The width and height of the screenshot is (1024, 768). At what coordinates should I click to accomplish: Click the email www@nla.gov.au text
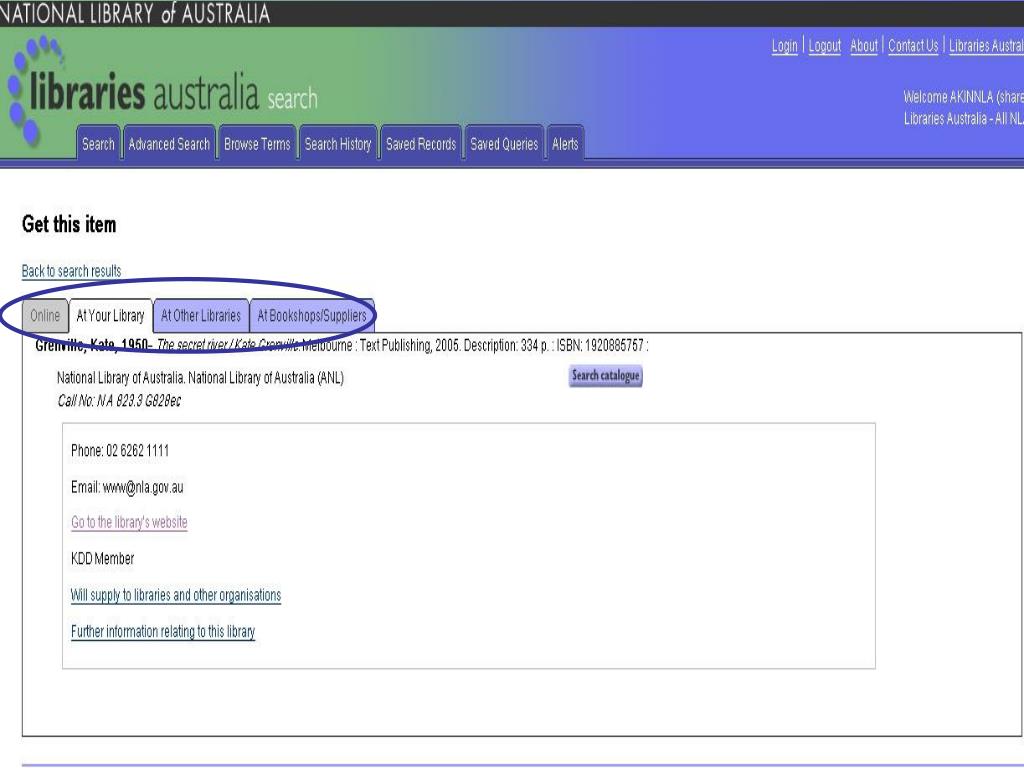143,487
